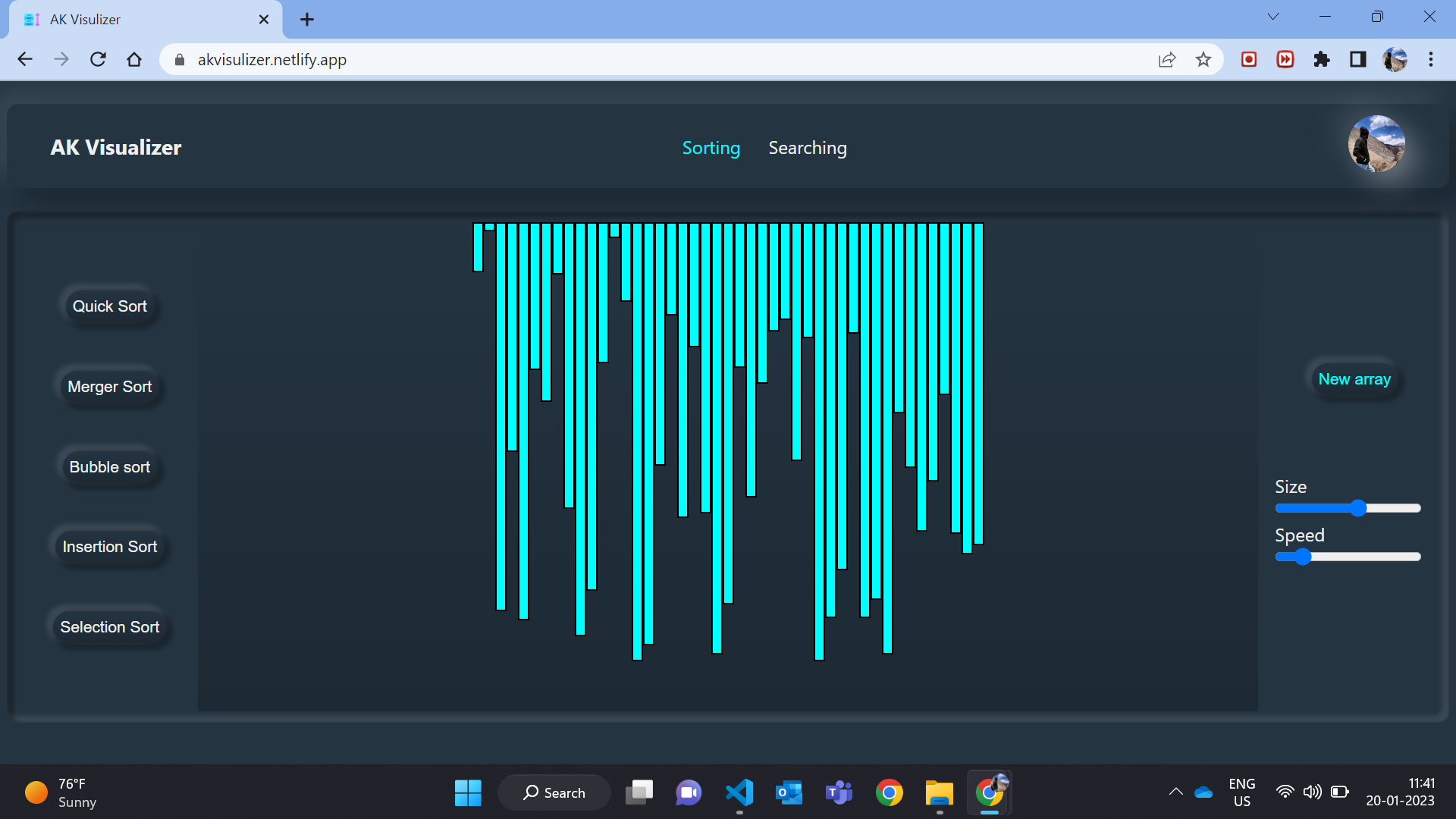Launch VS Code from the taskbar

[x=739, y=792]
